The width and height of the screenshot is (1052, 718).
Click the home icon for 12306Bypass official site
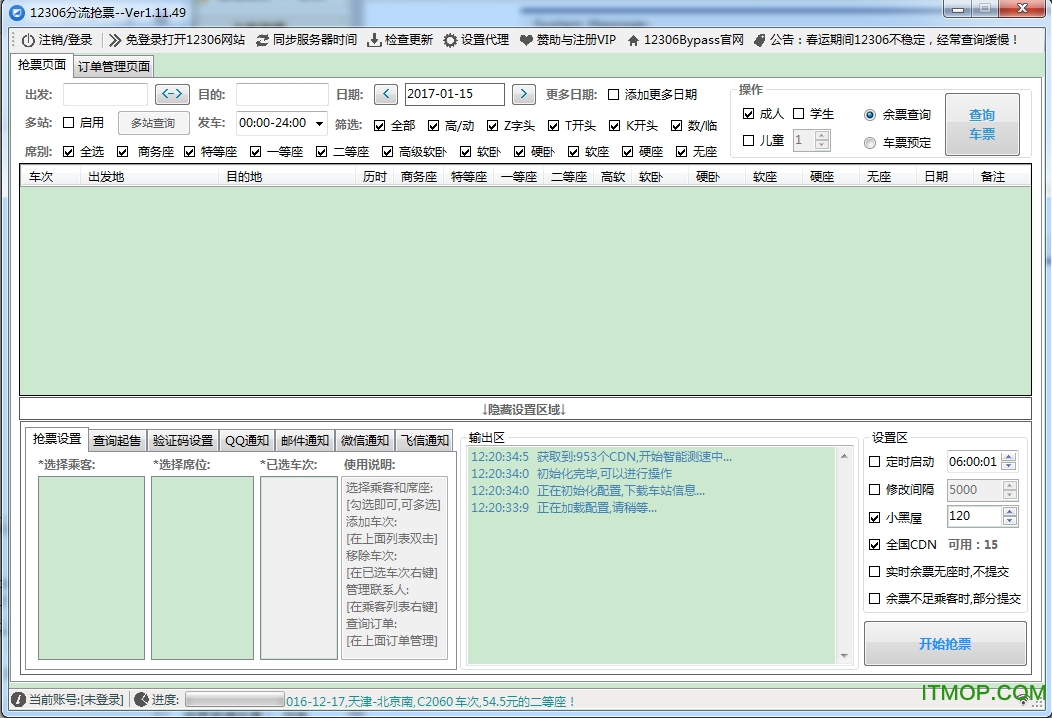[x=633, y=40]
